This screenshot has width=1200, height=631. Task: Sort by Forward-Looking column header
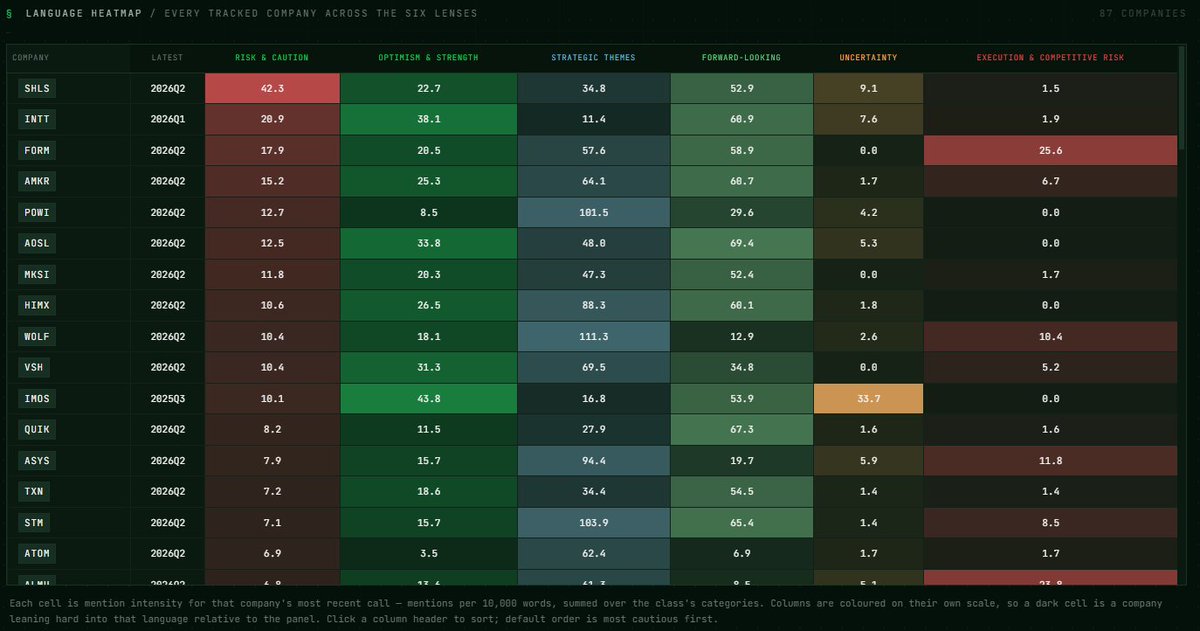coord(741,58)
